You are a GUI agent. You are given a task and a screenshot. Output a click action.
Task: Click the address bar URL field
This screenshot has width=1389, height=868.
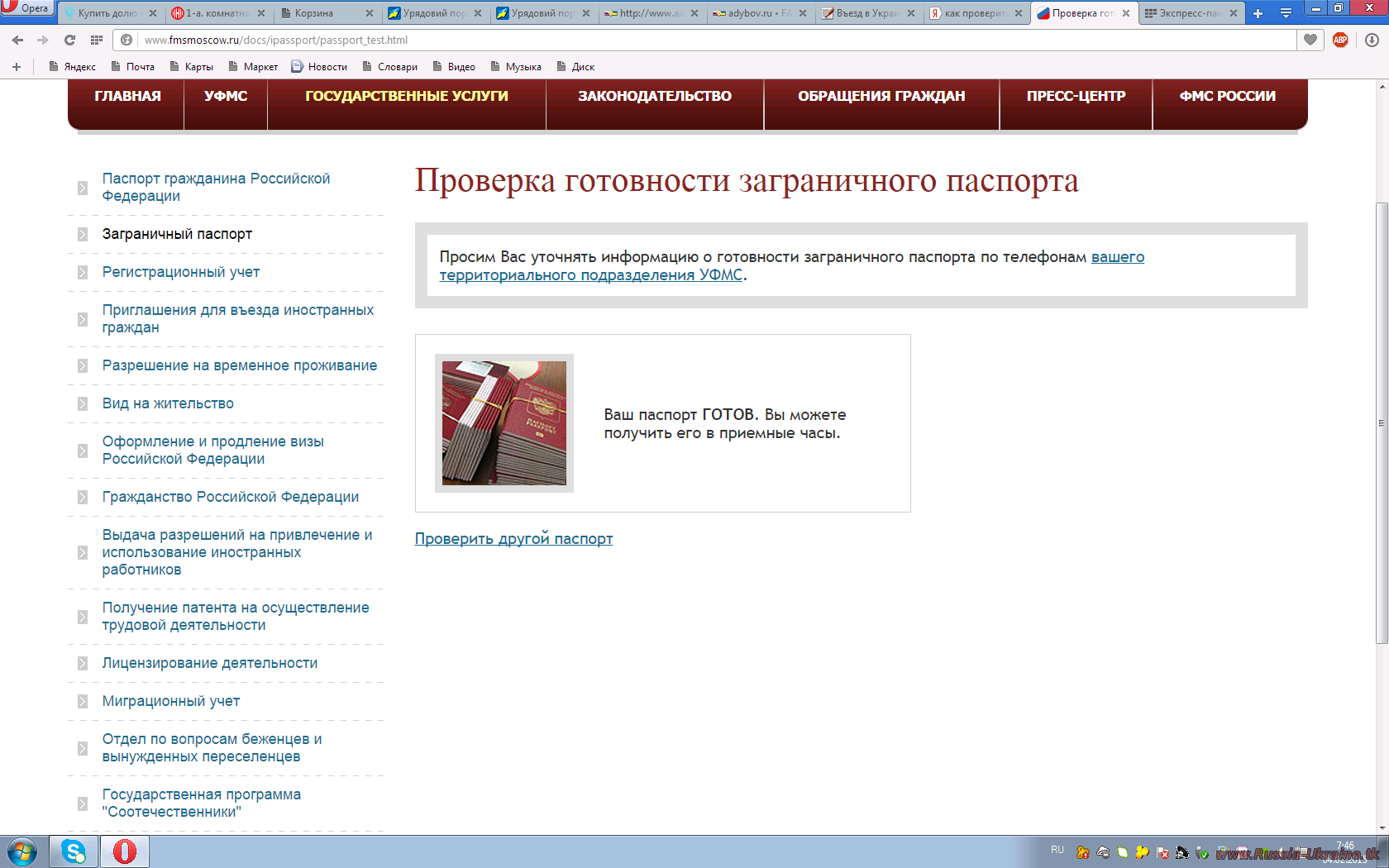[711, 40]
